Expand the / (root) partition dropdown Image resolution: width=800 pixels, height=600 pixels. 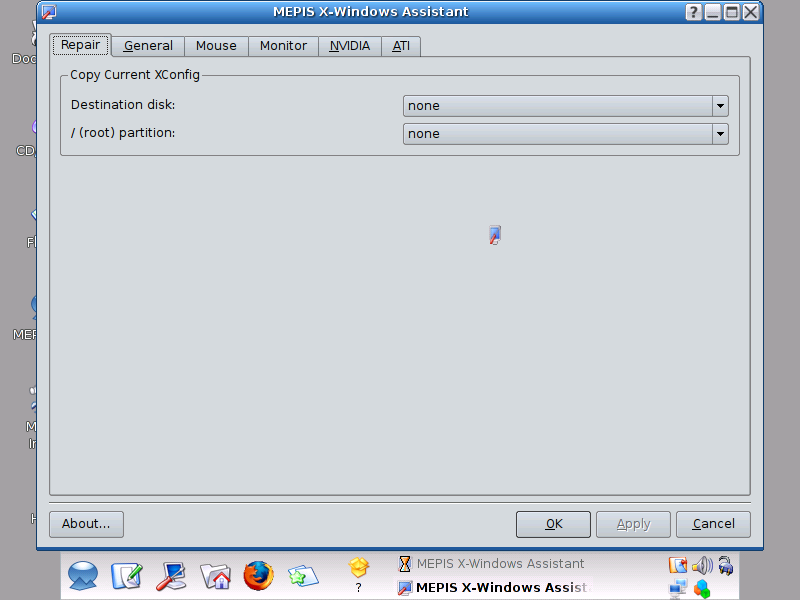(565, 134)
